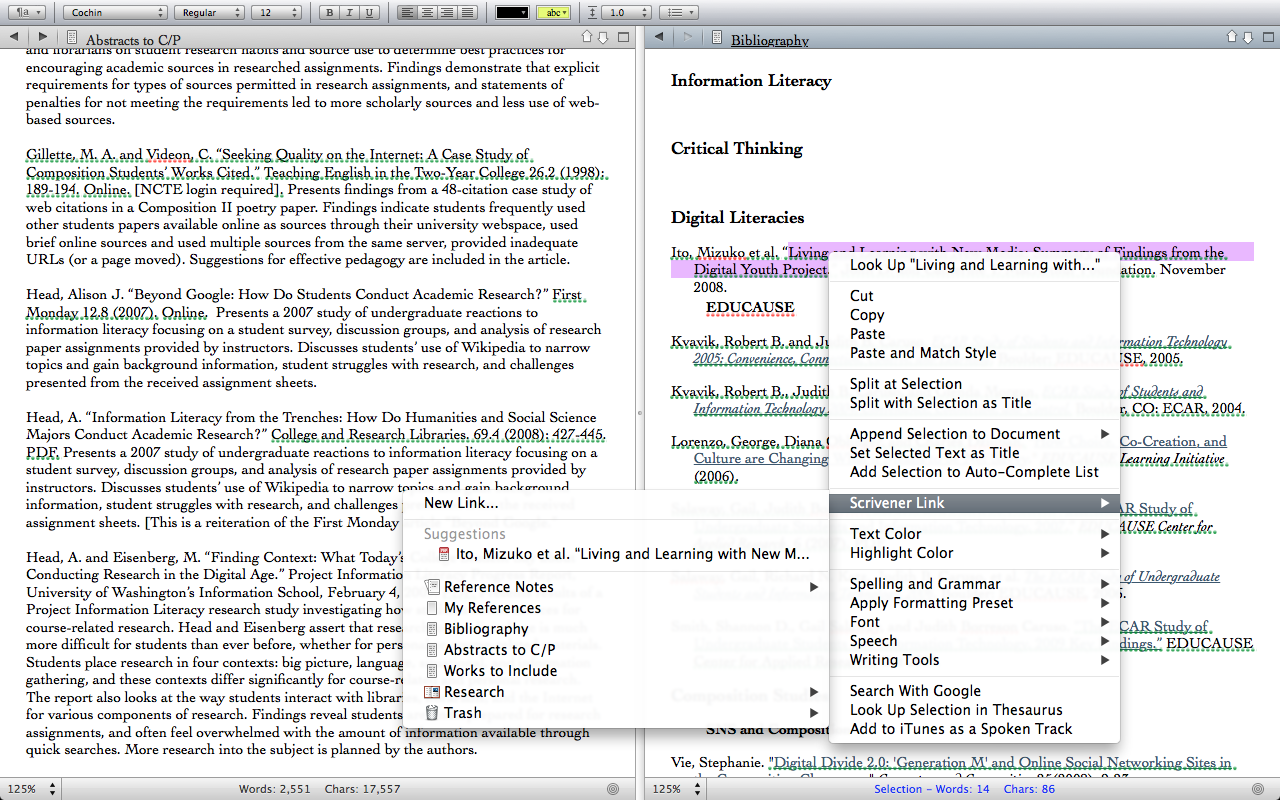The image size is (1280, 800).
Task: Open the Apply Formatting Preset submenu
Action: click(975, 603)
